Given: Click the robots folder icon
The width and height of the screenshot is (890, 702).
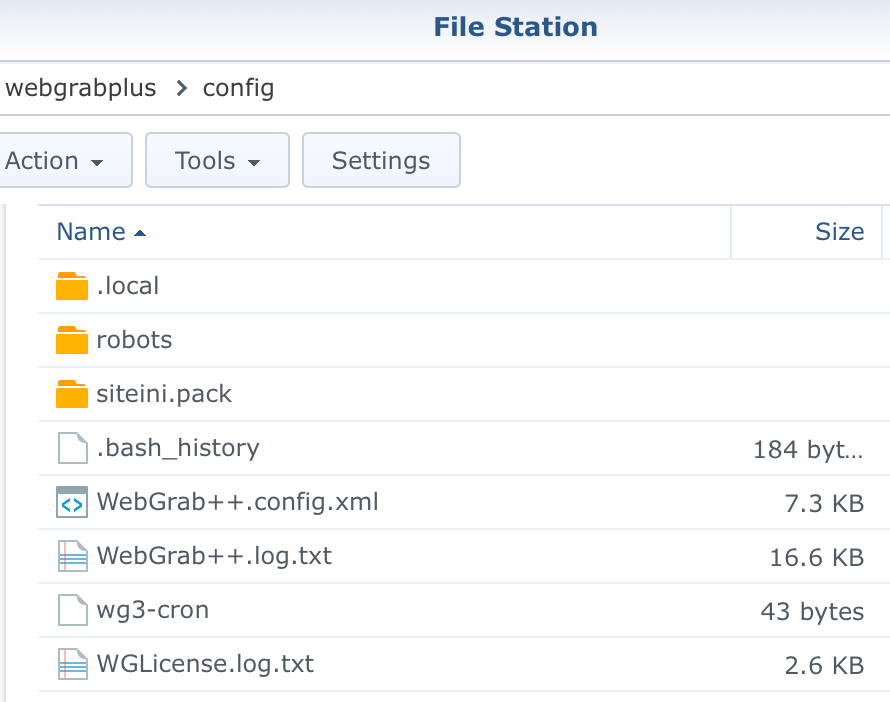Looking at the screenshot, I should click(72, 340).
